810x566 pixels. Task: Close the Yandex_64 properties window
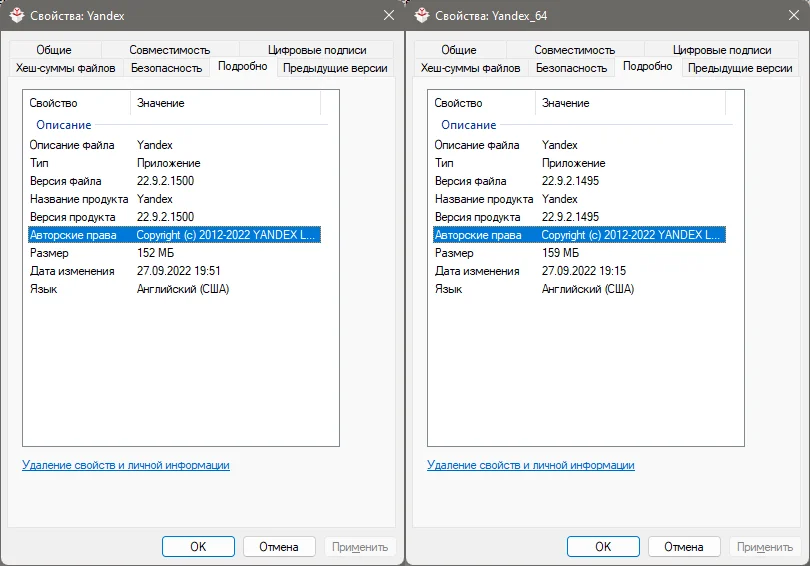point(794,15)
